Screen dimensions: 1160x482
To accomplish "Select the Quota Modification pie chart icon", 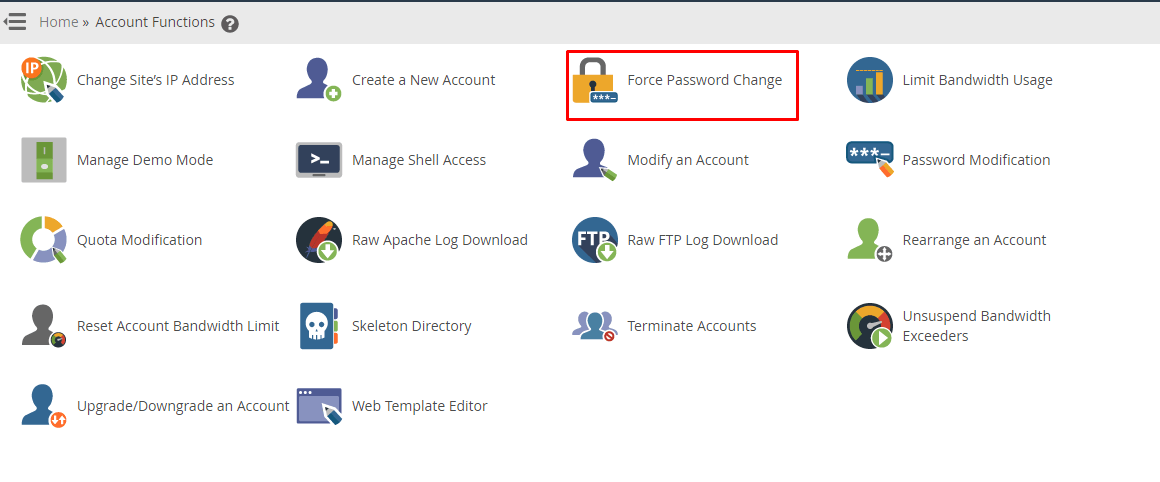I will pyautogui.click(x=44, y=240).
